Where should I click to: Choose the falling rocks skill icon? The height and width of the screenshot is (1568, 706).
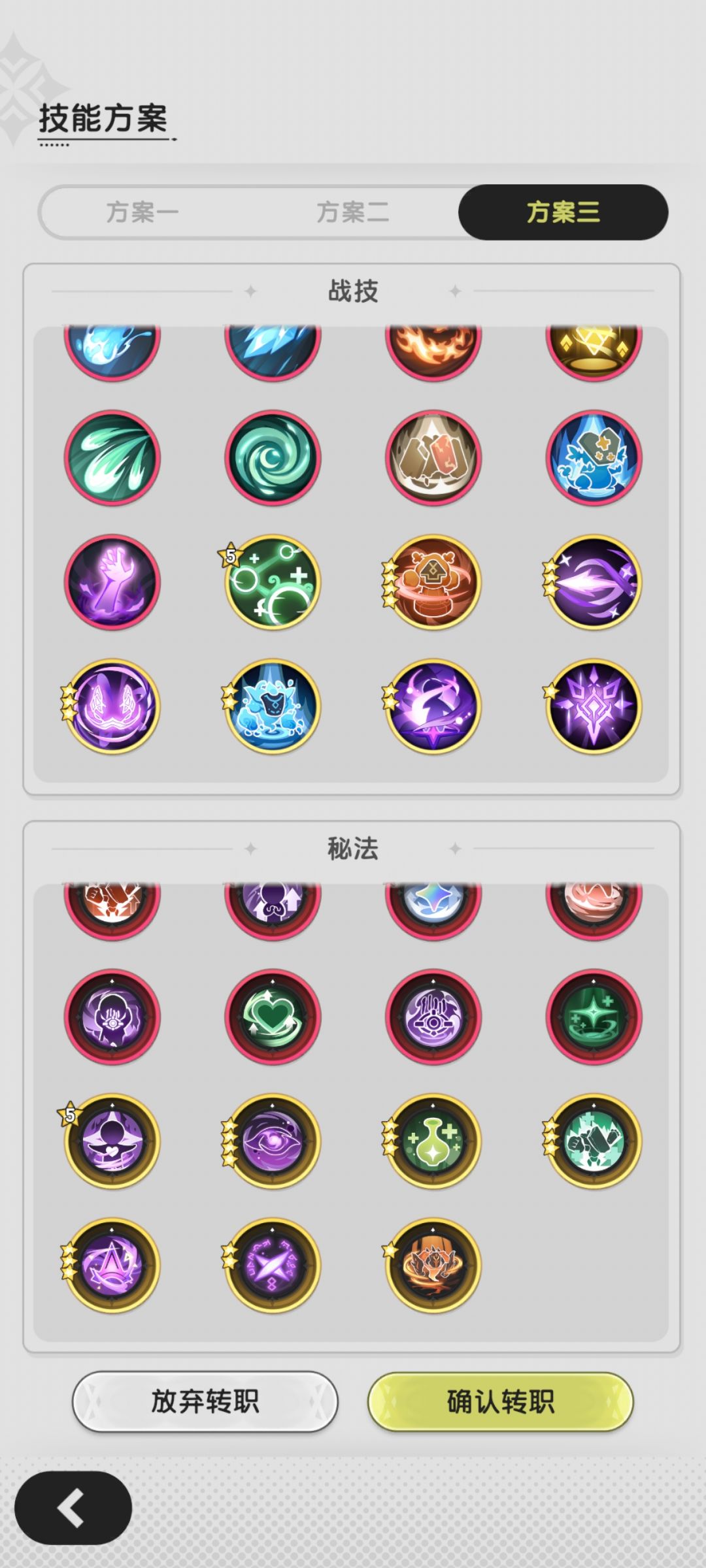point(433,458)
